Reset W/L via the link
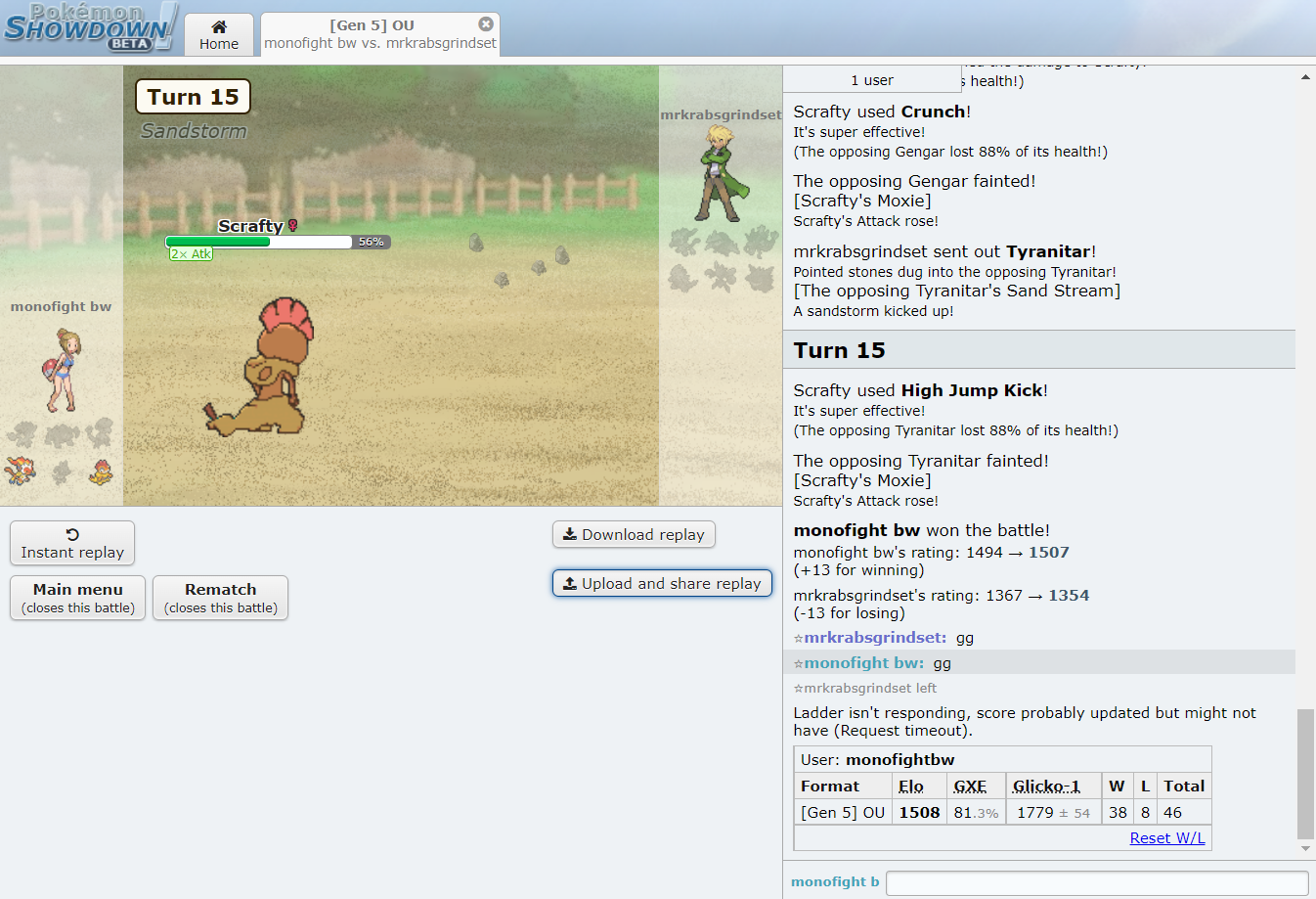This screenshot has height=899, width=1316. point(1167,838)
